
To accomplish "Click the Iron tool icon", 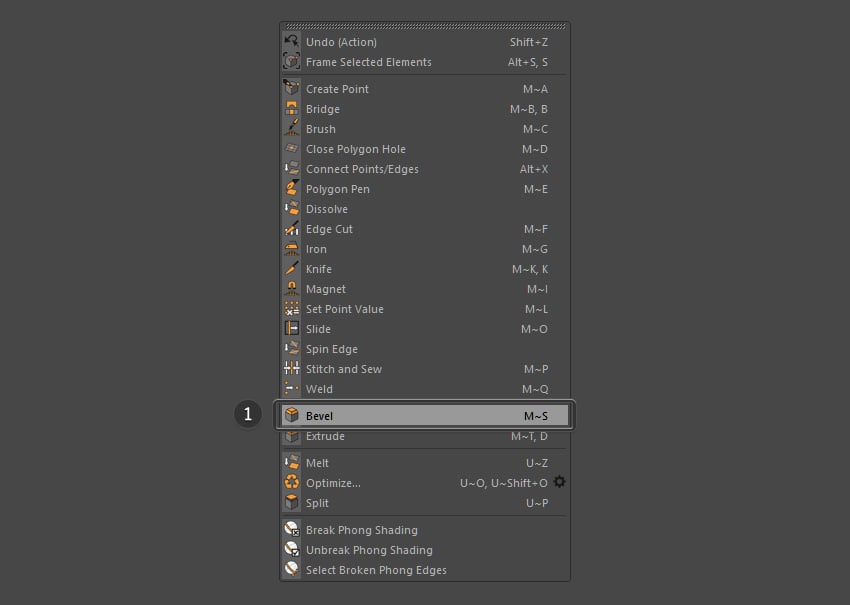I will coord(291,249).
